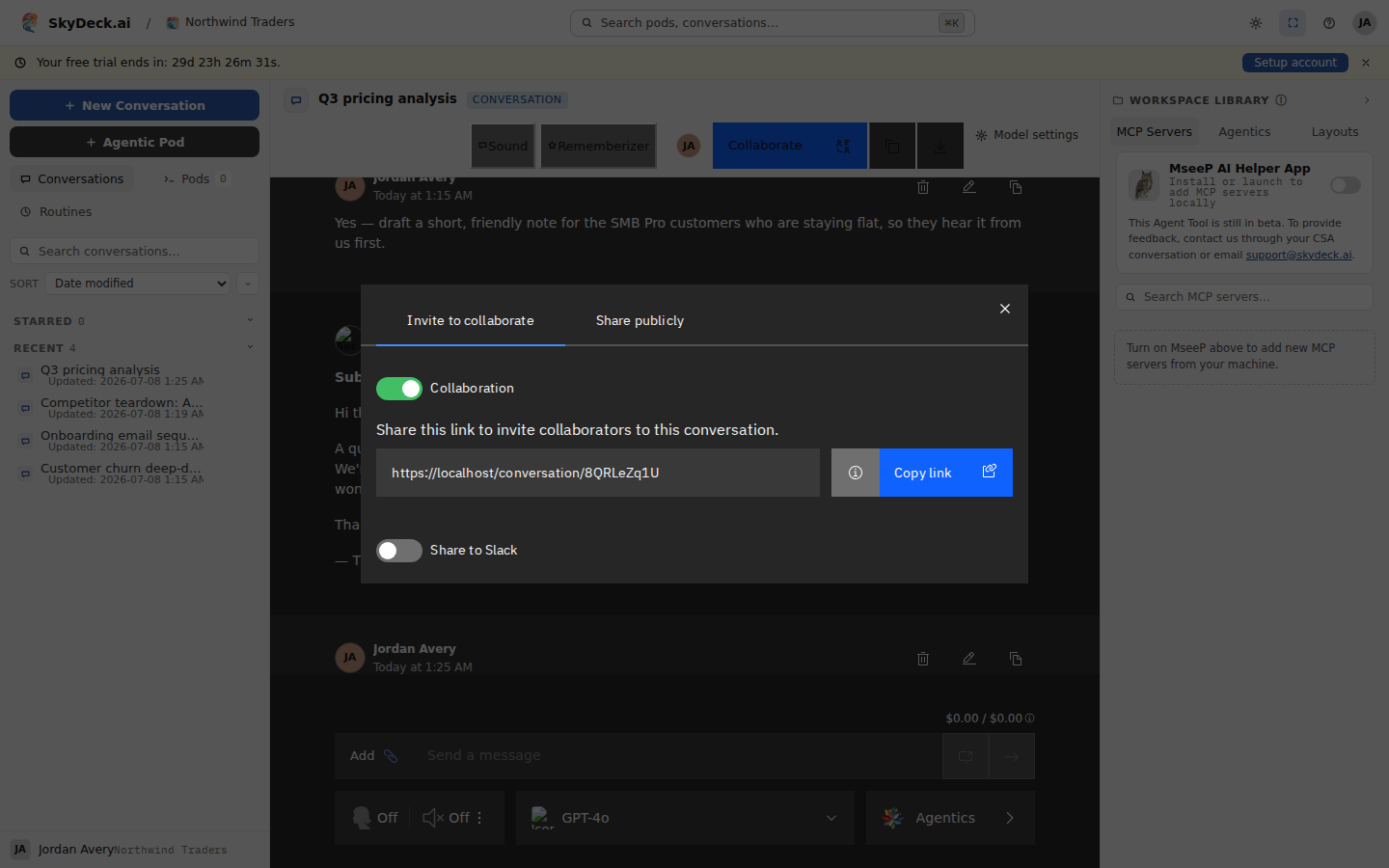Viewport: 1389px width, 868px height.
Task: Edit the 1:15 AM Jordan Avery message
Action: click(x=969, y=187)
